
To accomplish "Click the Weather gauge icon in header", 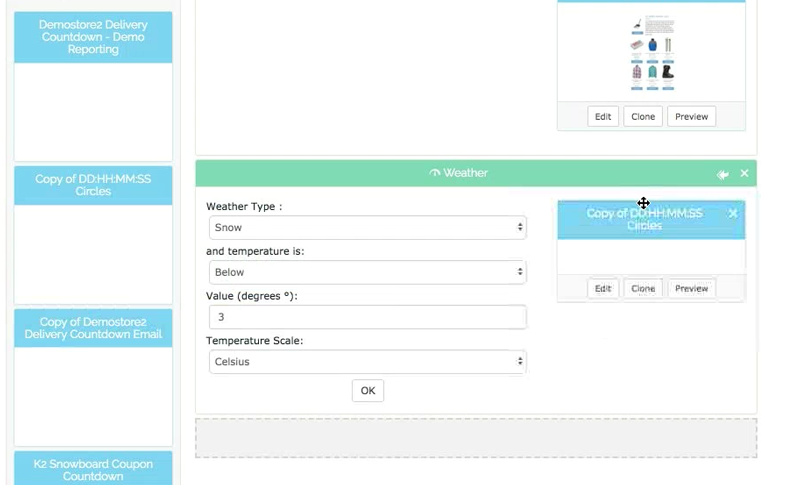I will [x=435, y=173].
